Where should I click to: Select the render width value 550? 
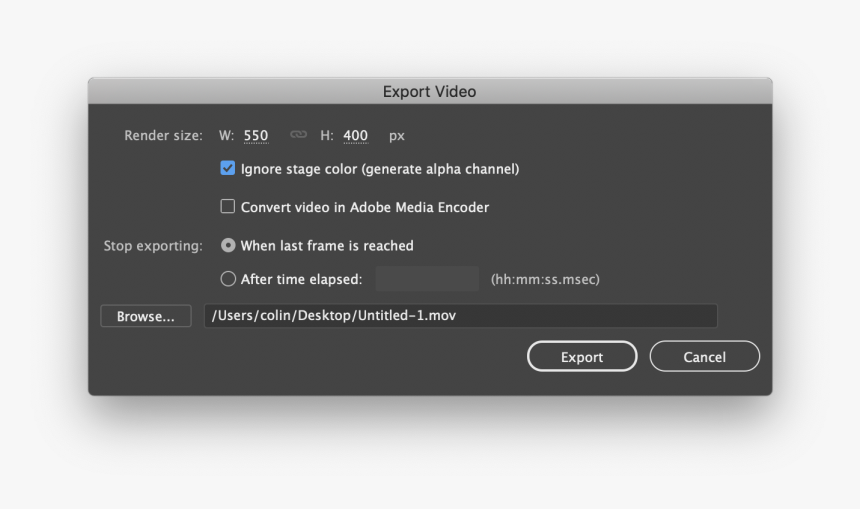pos(256,135)
